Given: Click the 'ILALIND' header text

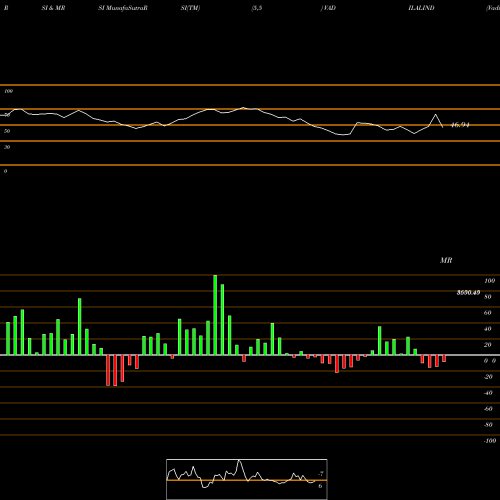Looking at the screenshot, I should (421, 8).
